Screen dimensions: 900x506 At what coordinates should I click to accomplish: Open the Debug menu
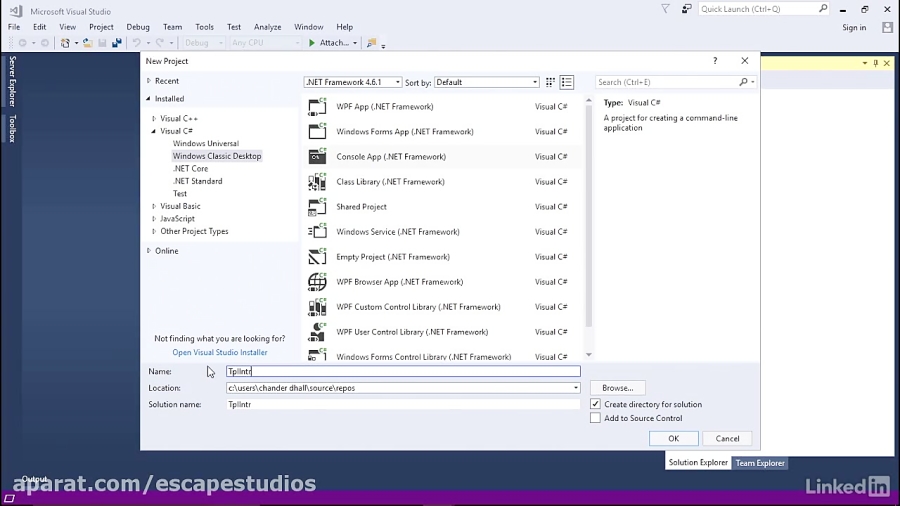point(138,27)
